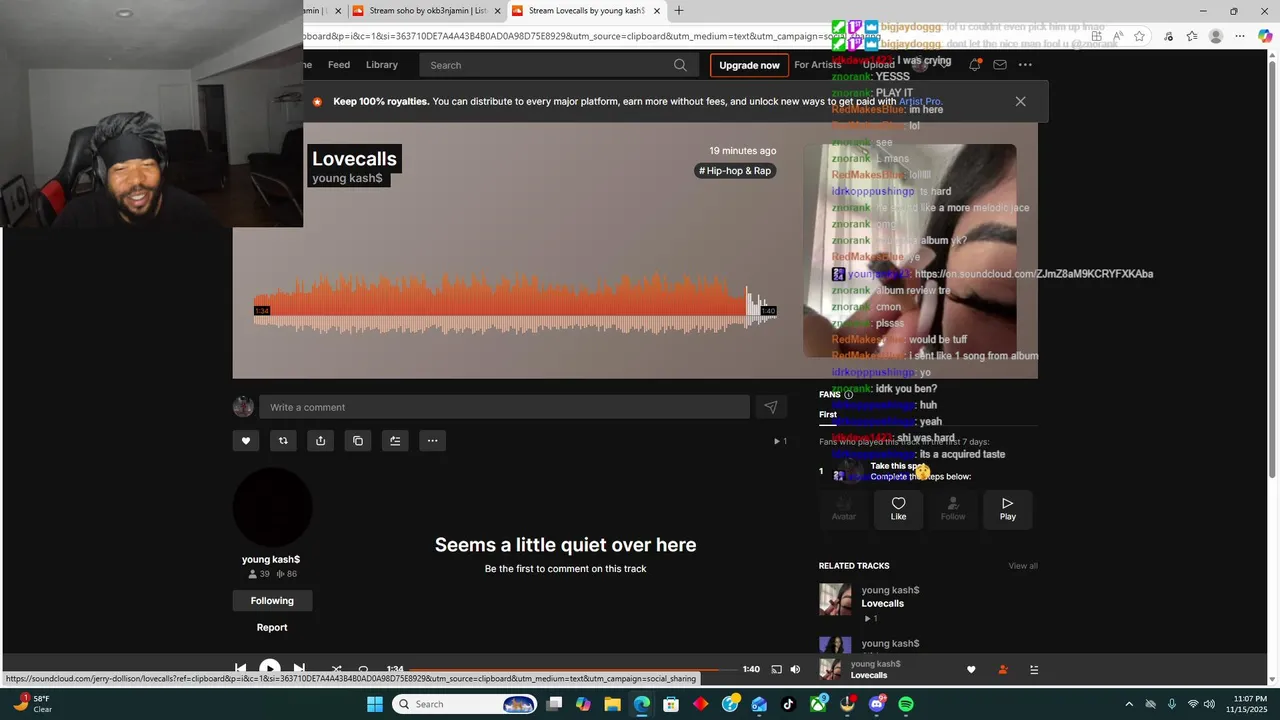Open the Artist Pro link in banner

point(920,102)
